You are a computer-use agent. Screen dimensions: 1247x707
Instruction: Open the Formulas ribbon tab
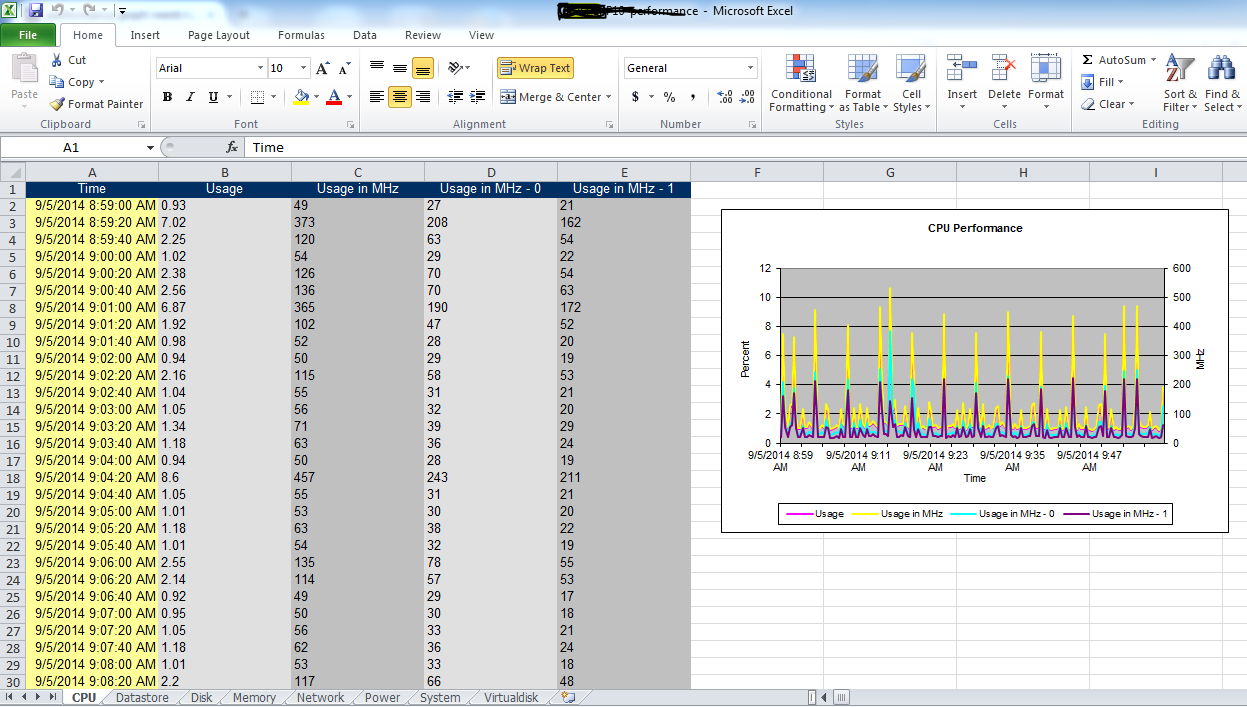[301, 35]
